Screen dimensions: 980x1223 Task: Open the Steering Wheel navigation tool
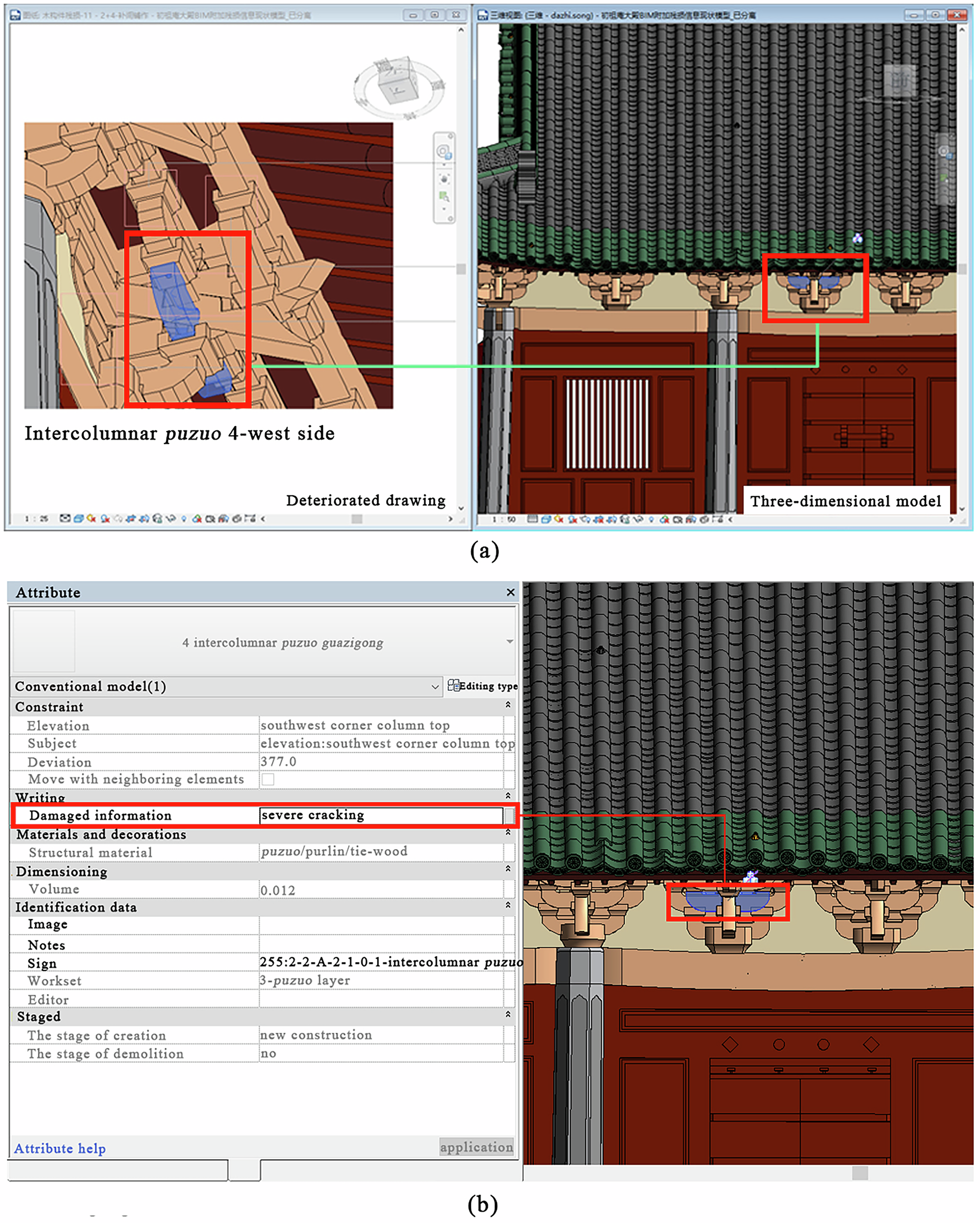(444, 151)
